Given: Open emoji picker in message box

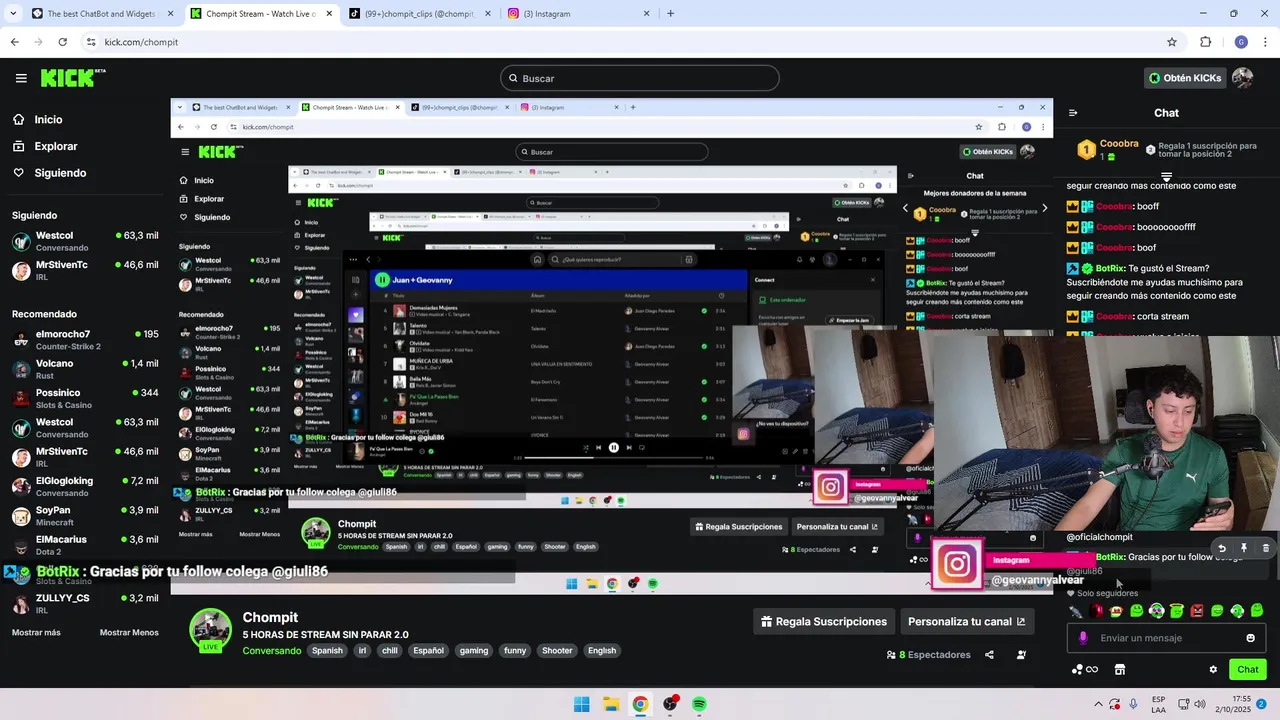Looking at the screenshot, I should [1250, 638].
